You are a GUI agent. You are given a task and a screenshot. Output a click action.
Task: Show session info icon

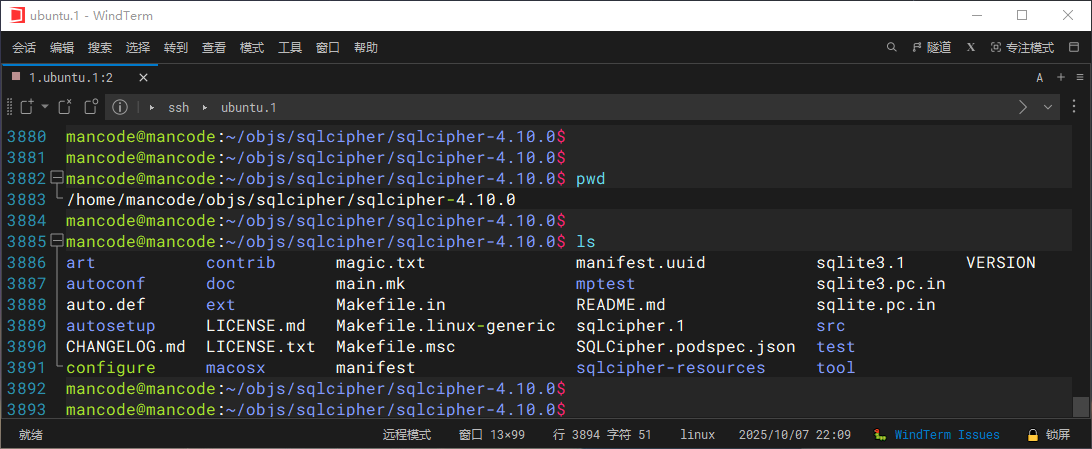pos(120,107)
